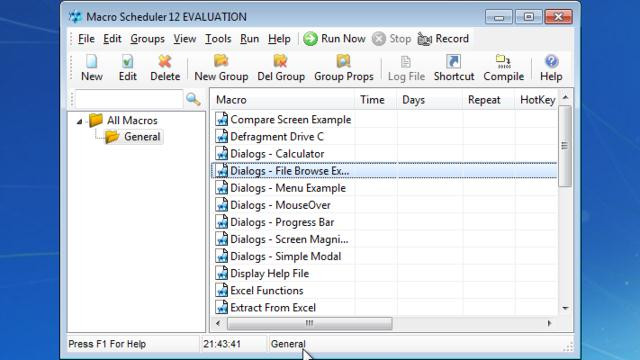
Task: Click the Days column header
Action: [x=429, y=100]
